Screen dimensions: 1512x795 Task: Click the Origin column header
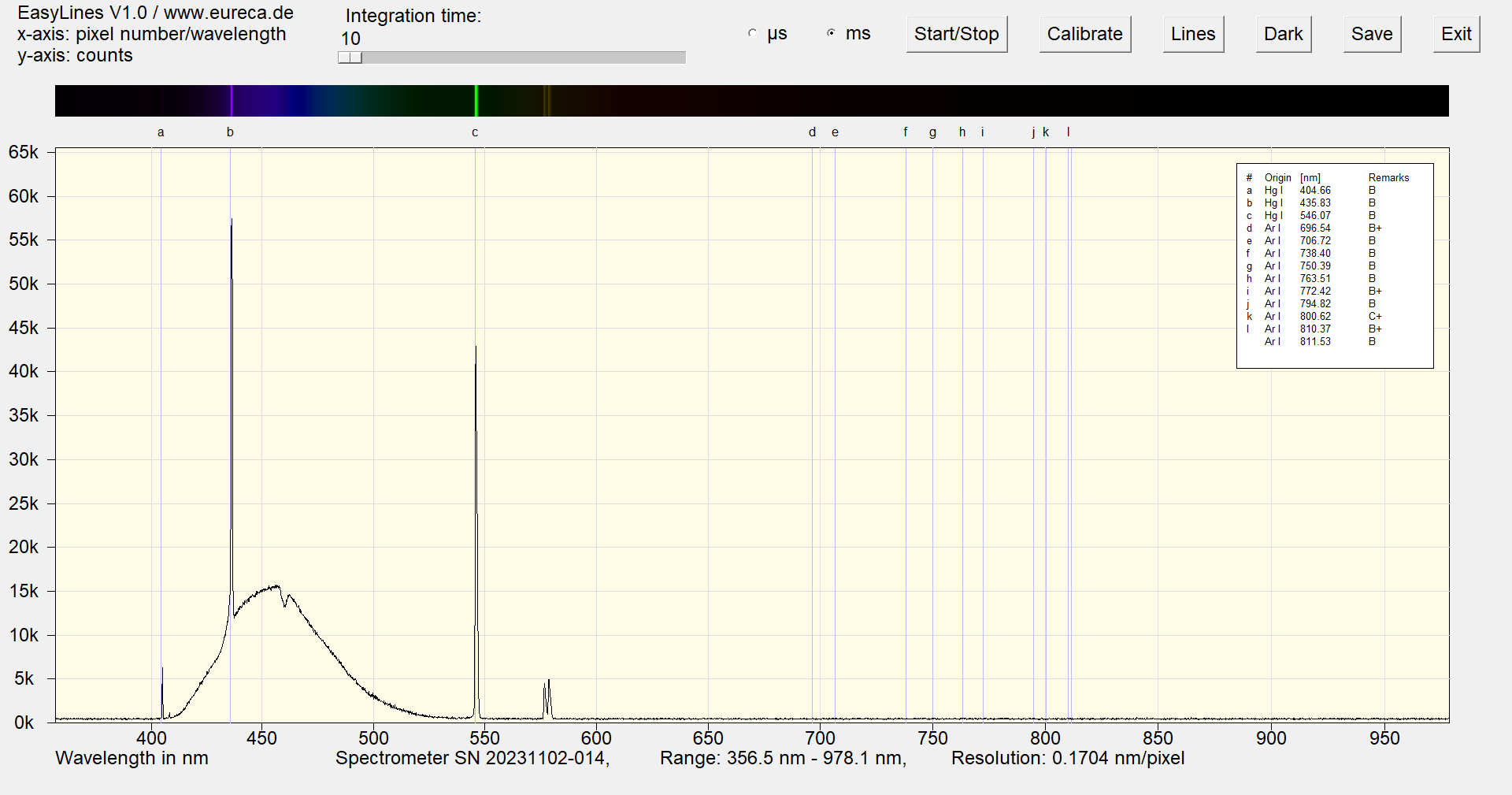[1277, 178]
